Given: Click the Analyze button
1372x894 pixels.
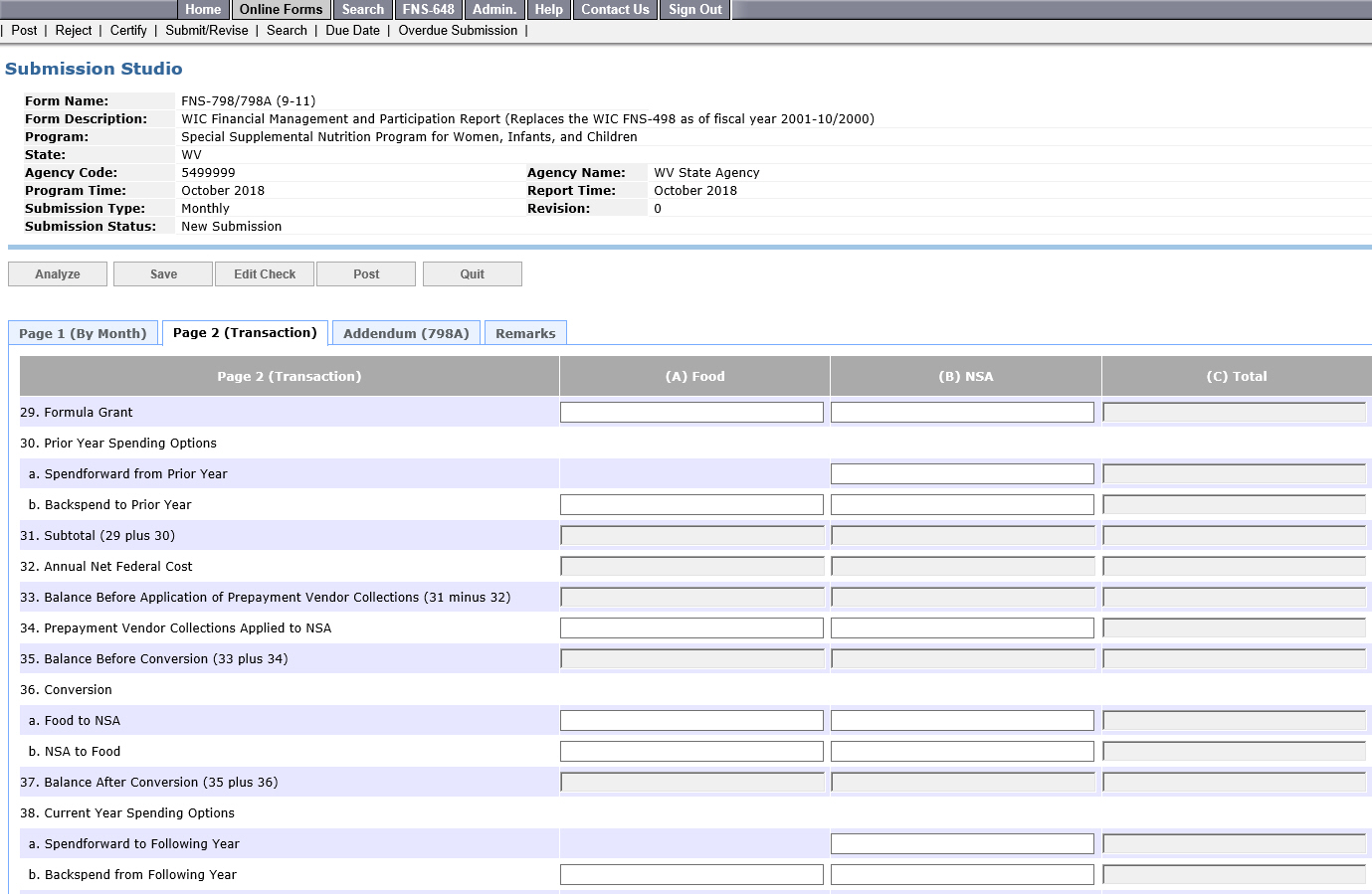Looking at the screenshot, I should (x=58, y=274).
